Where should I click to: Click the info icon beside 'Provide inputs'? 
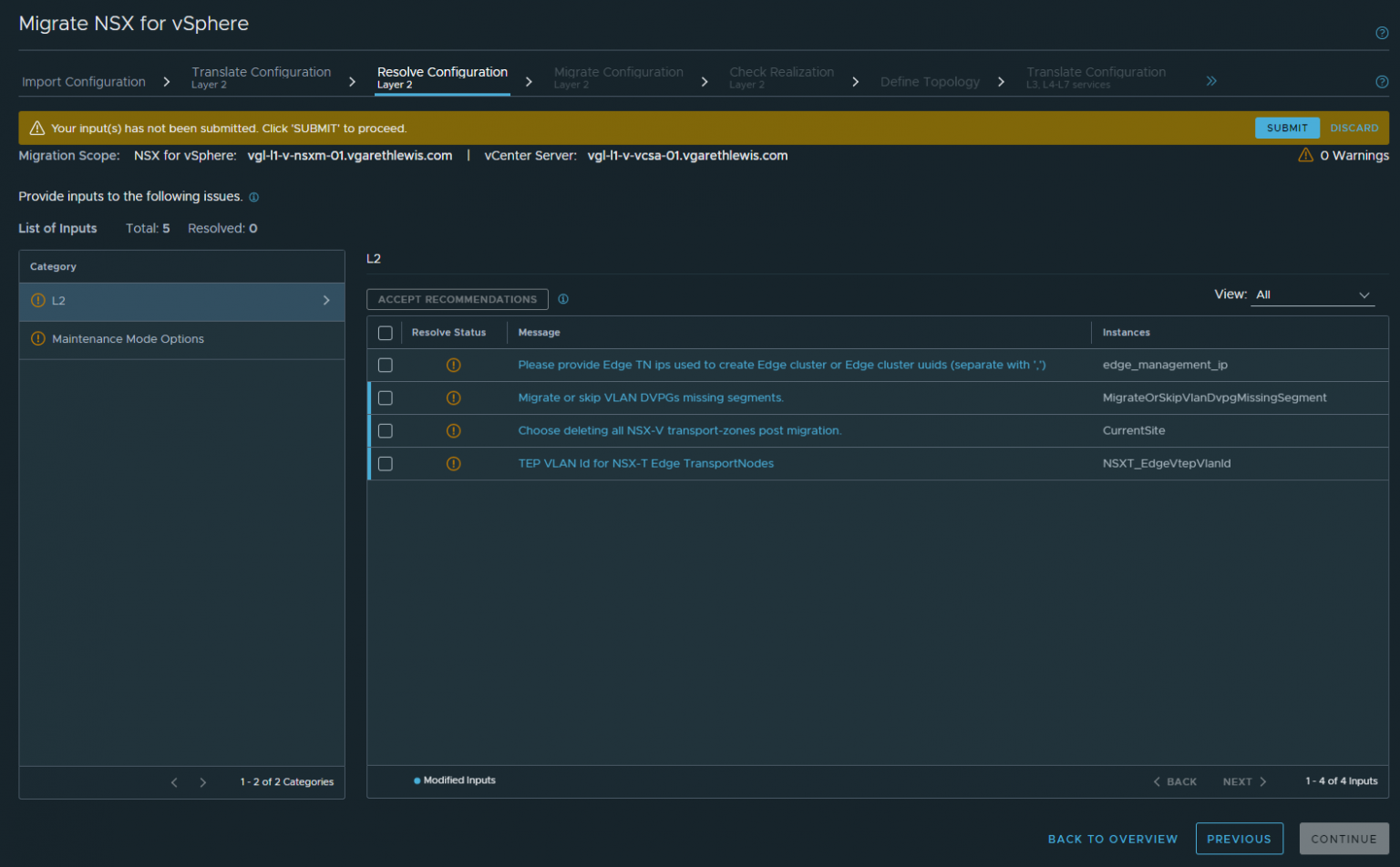[x=253, y=197]
